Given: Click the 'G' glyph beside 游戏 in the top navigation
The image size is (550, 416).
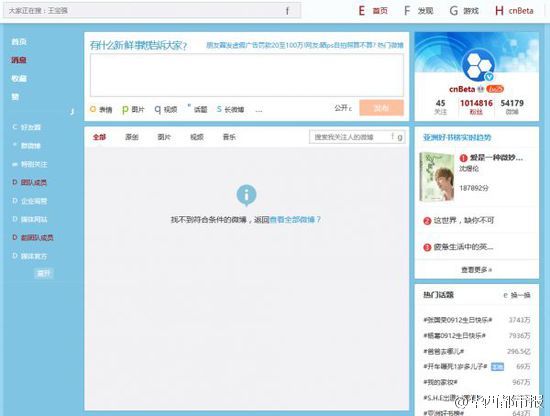Looking at the screenshot, I should (454, 11).
